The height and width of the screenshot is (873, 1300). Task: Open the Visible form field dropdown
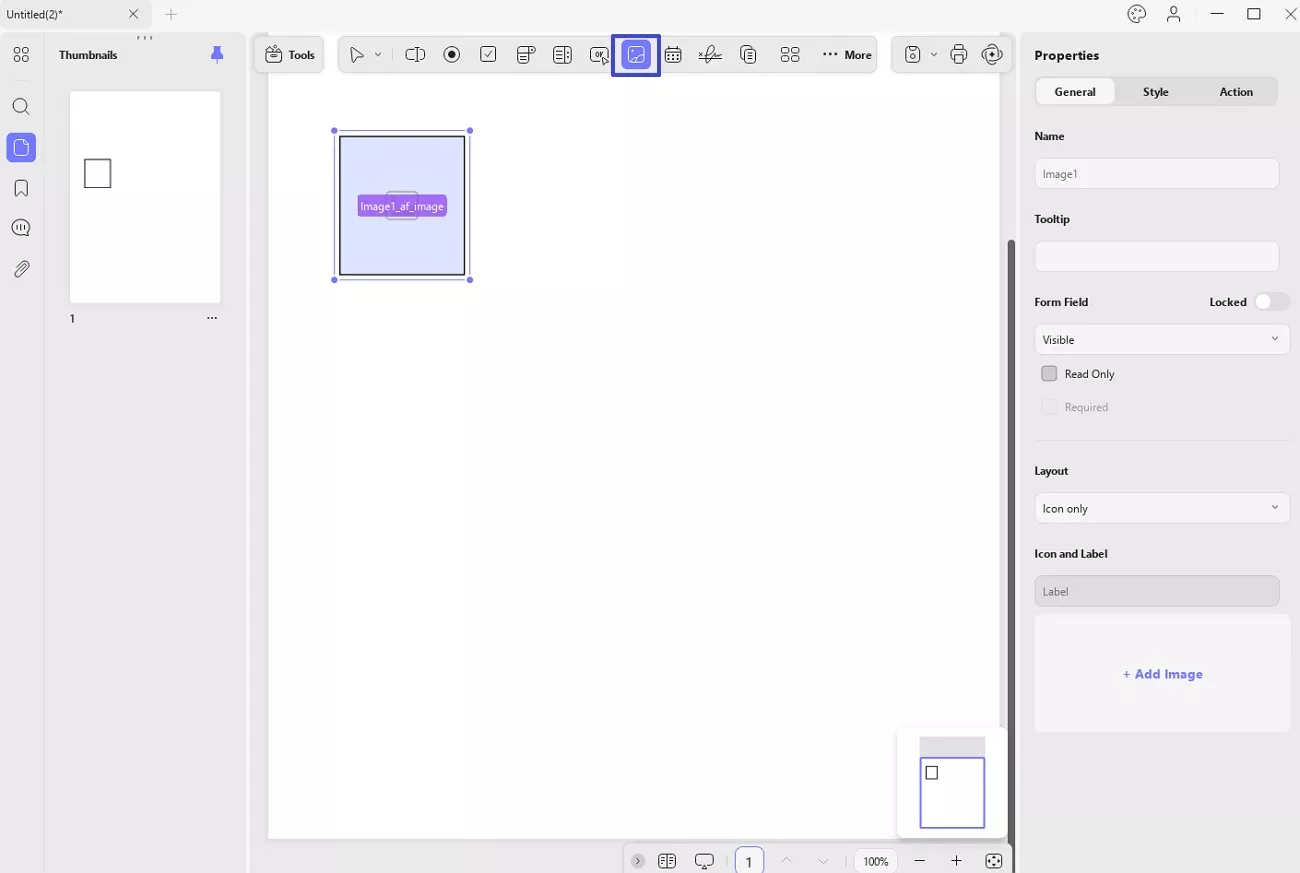point(1162,339)
